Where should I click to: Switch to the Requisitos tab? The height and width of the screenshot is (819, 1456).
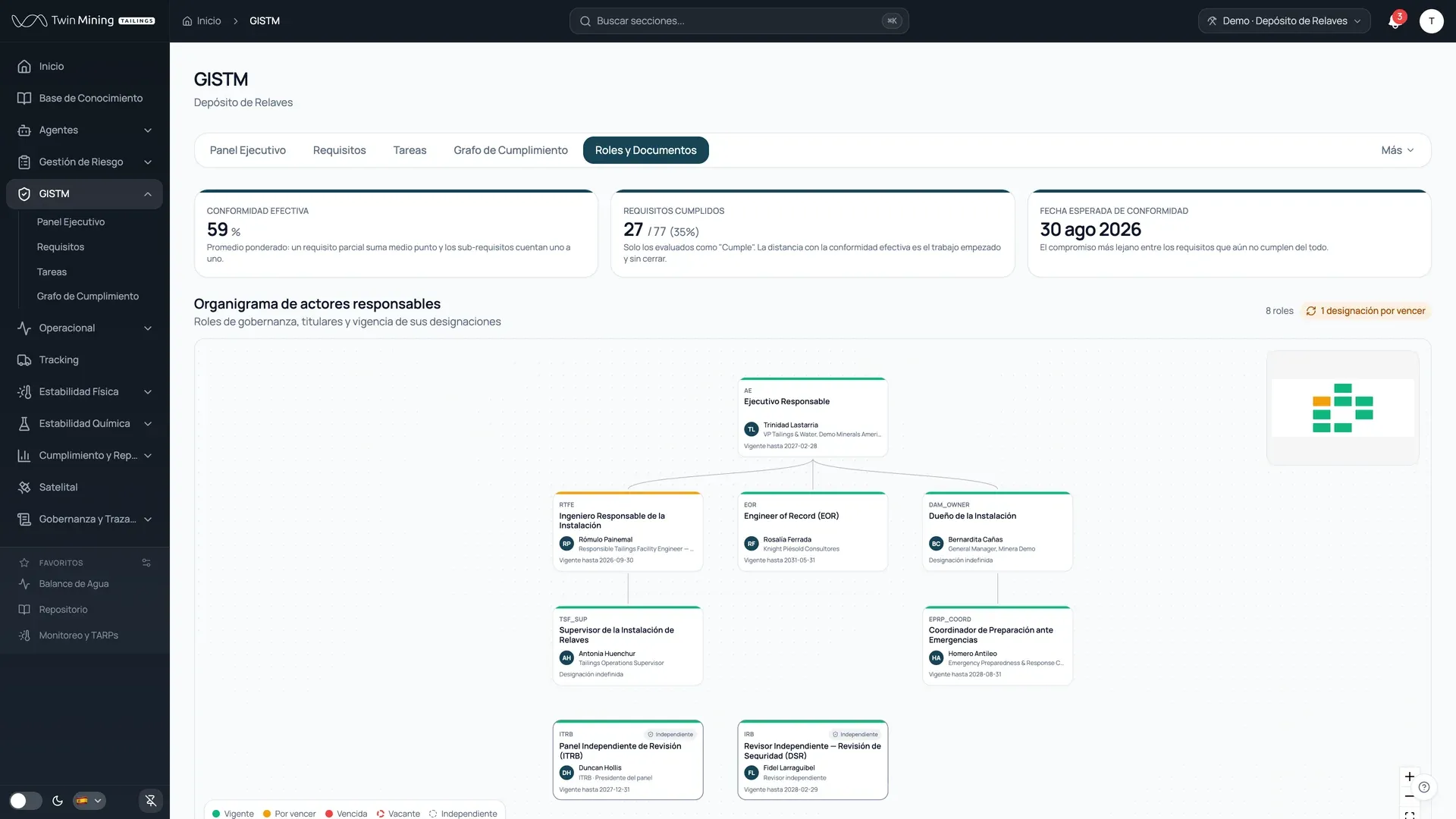[339, 150]
